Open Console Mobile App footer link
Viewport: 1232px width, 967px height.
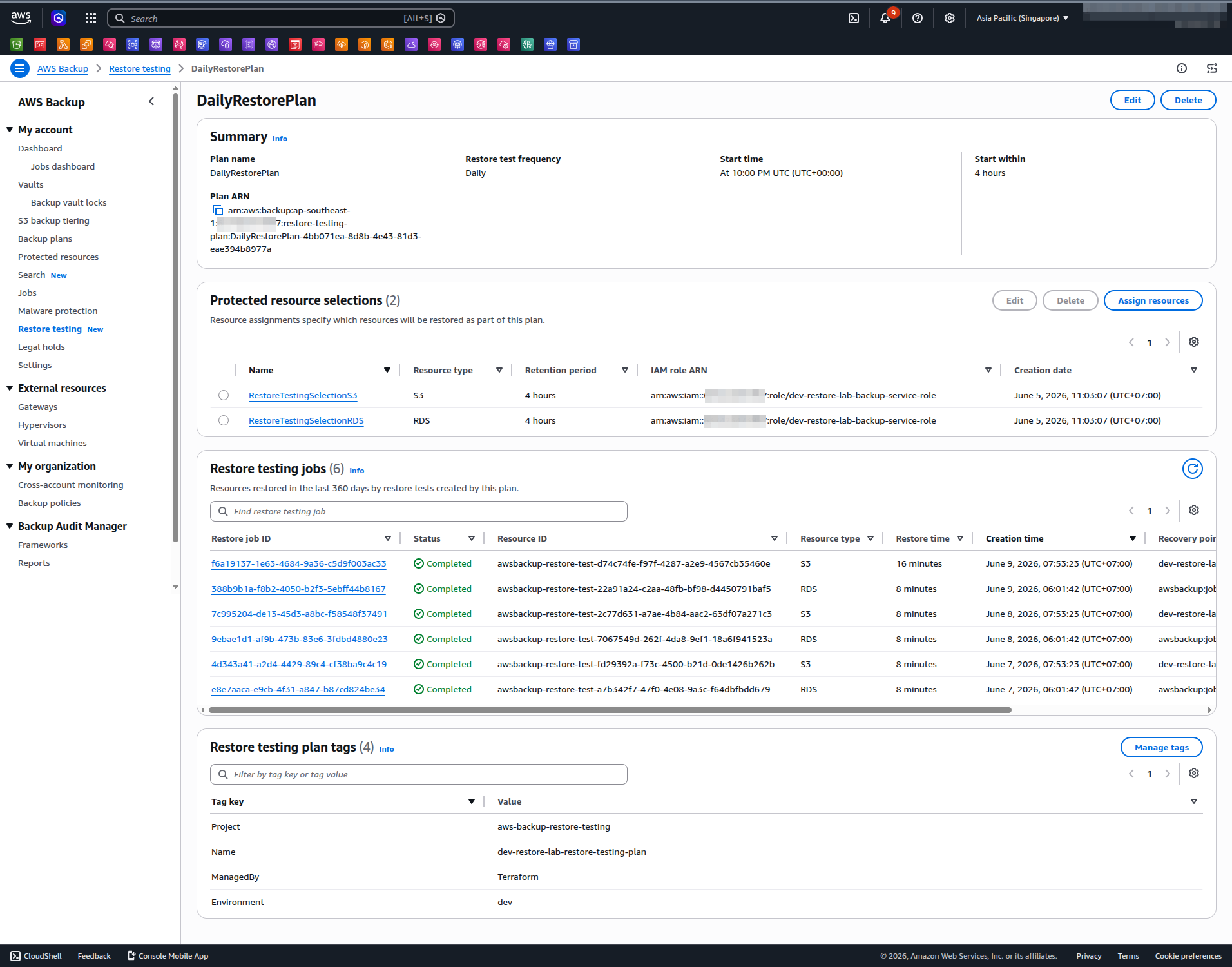[168, 956]
